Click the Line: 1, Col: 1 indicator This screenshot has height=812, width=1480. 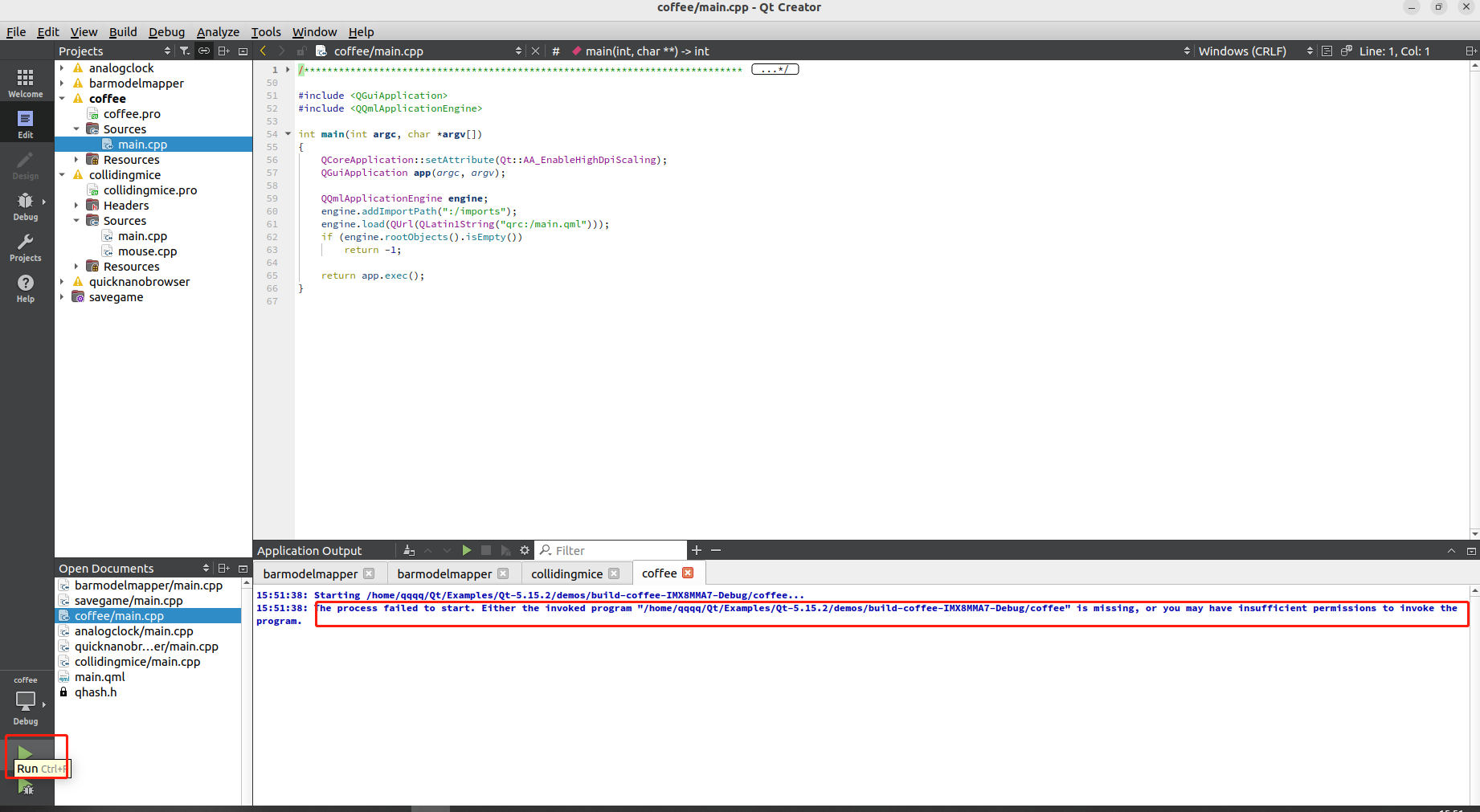[1394, 51]
